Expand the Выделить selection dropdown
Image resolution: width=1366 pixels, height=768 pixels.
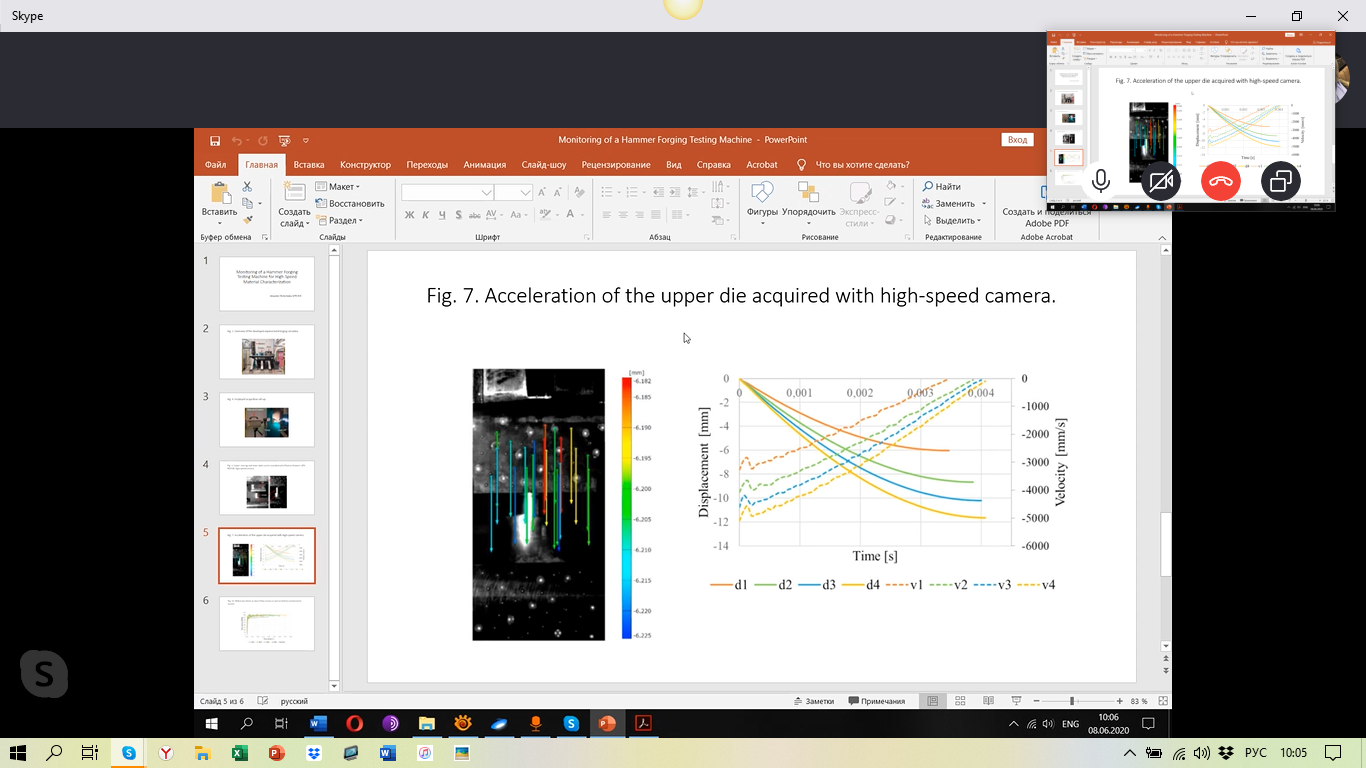(x=952, y=220)
